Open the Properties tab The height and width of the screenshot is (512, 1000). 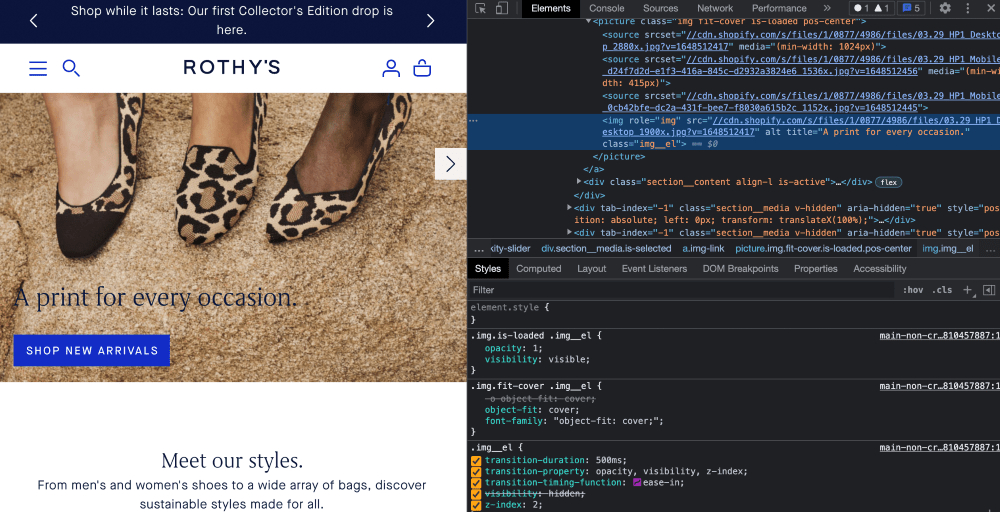(816, 268)
